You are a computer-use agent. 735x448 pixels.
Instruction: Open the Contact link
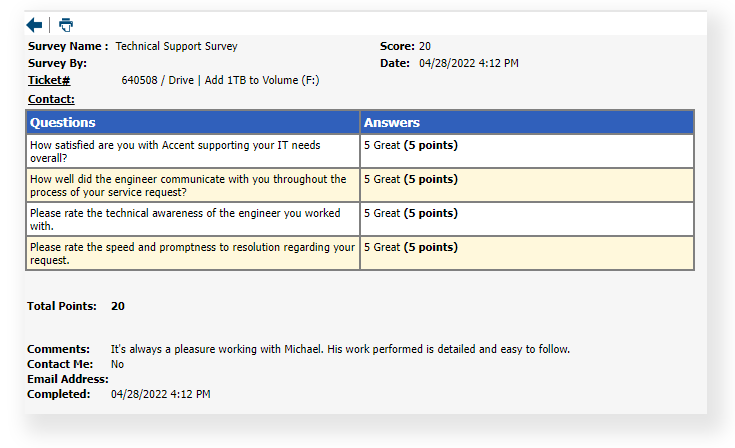51,99
